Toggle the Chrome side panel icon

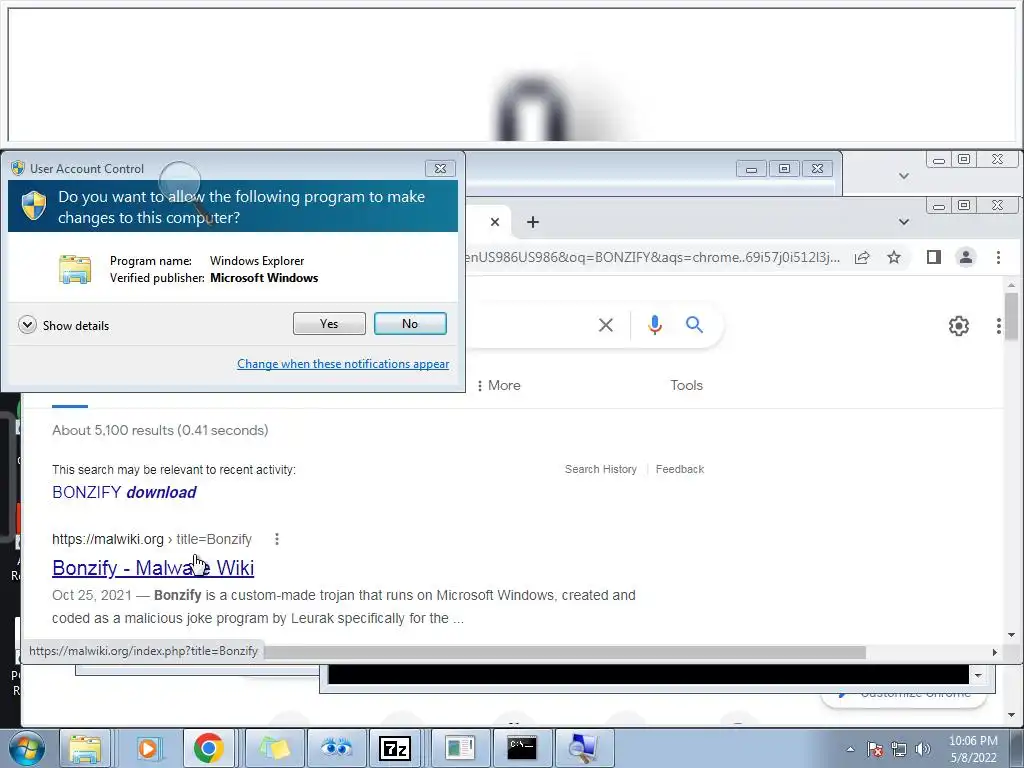[x=934, y=257]
